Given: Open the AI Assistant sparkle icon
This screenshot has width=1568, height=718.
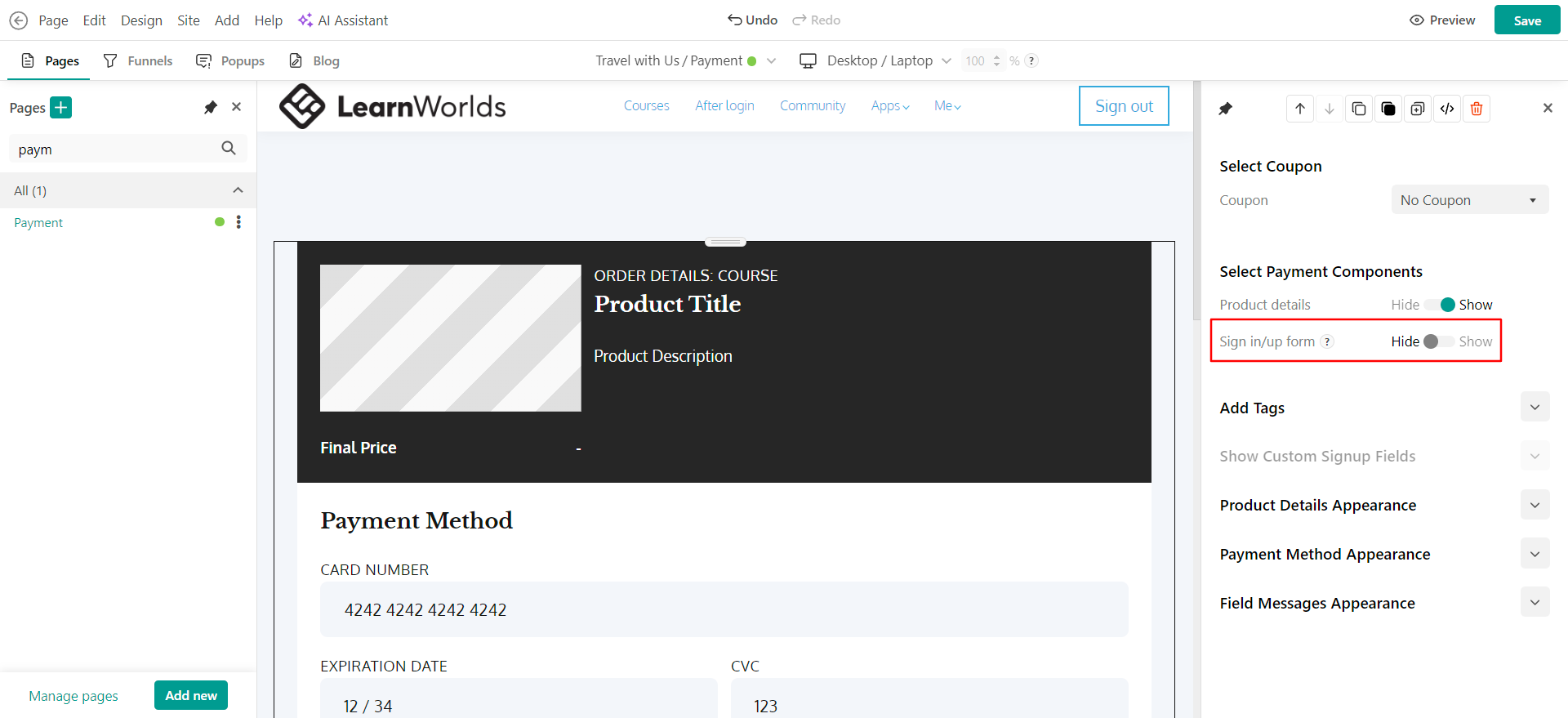Looking at the screenshot, I should [305, 20].
